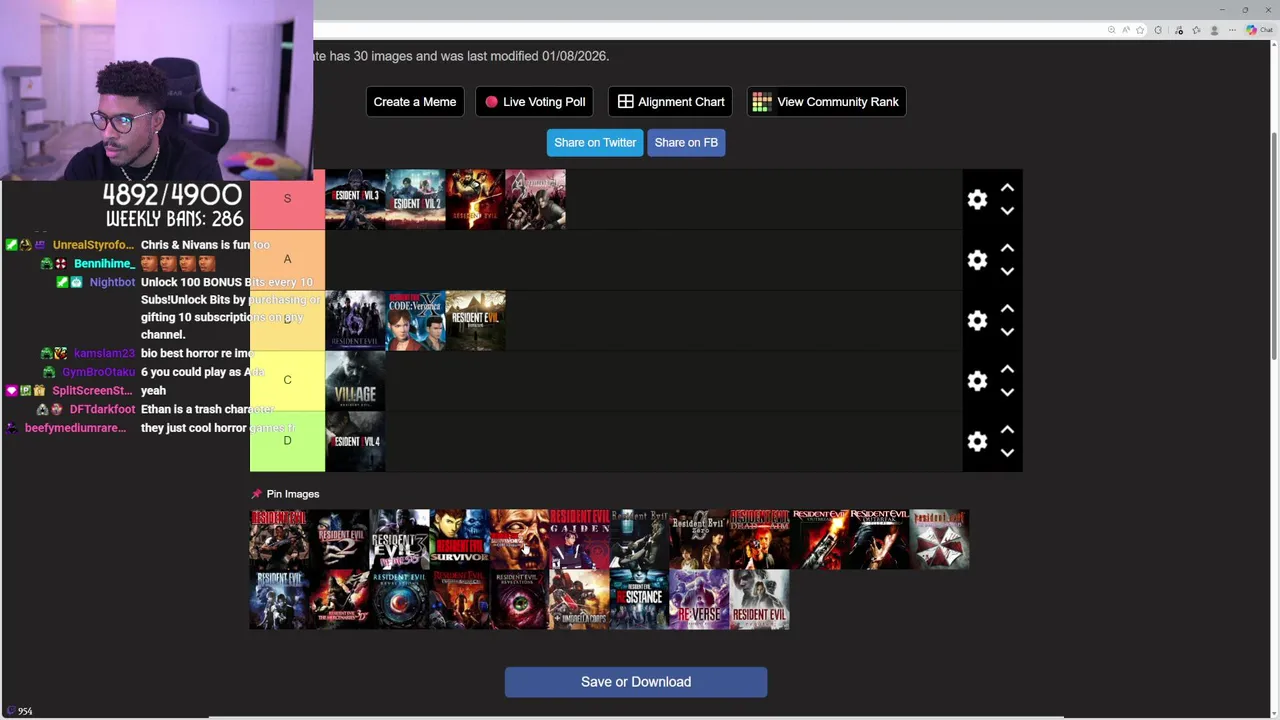Screen dimensions: 1280x720
Task: Click Save or Download button
Action: (636, 682)
